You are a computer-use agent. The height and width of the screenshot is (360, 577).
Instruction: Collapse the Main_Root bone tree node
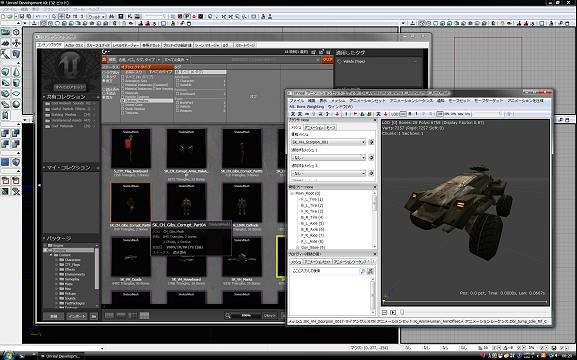pos(292,193)
